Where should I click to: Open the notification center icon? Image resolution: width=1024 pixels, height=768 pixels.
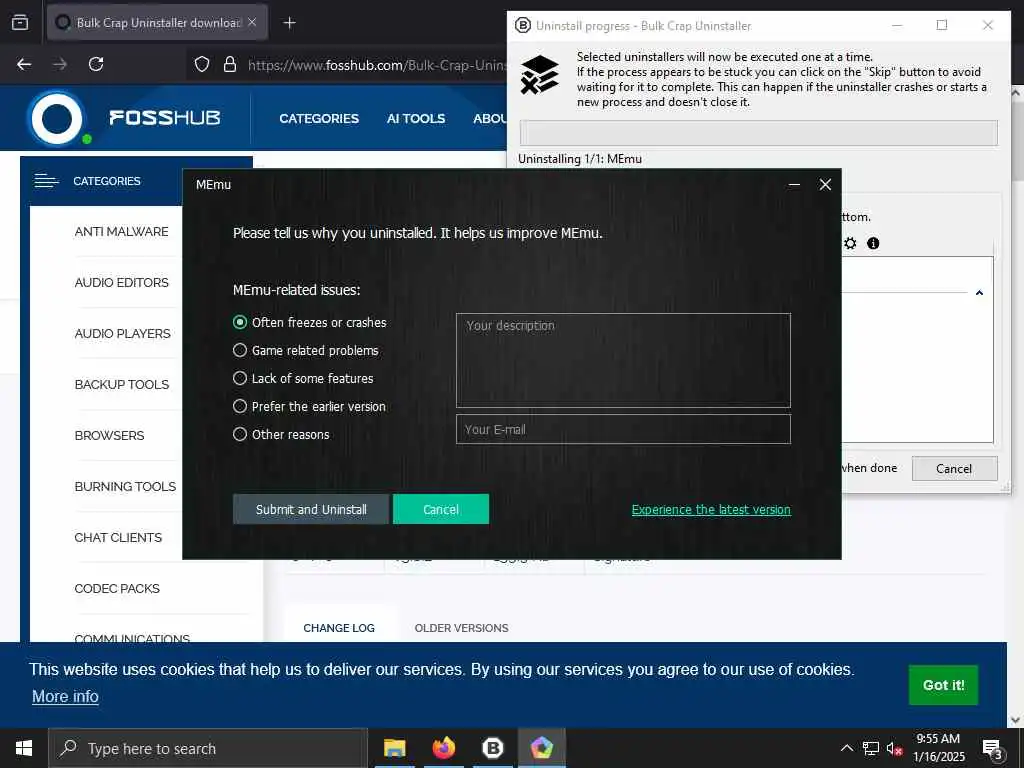pyautogui.click(x=993, y=749)
